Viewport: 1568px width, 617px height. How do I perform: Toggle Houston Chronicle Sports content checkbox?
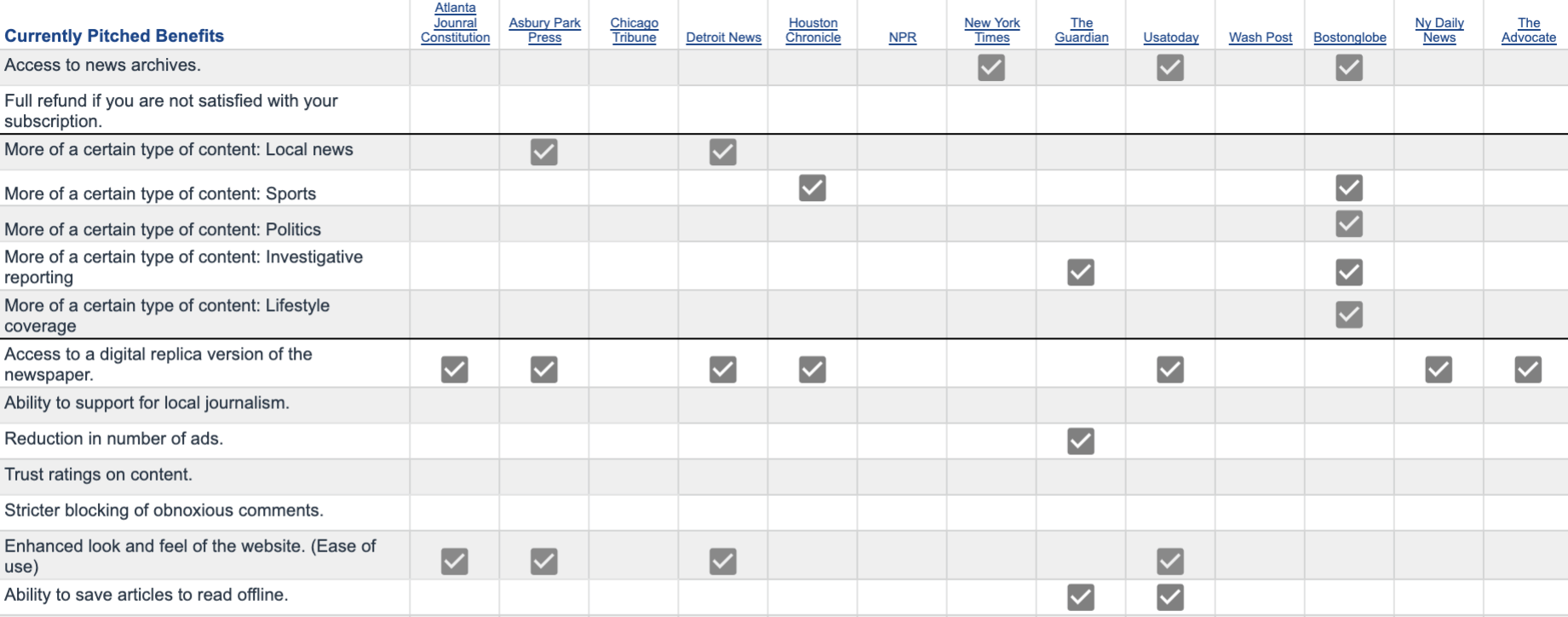pyautogui.click(x=812, y=187)
